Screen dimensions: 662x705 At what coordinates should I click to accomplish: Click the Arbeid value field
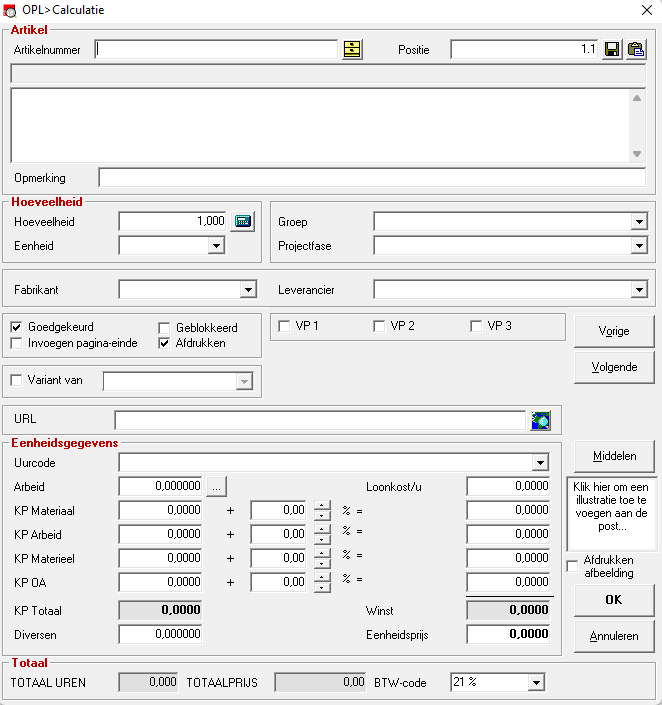161,486
